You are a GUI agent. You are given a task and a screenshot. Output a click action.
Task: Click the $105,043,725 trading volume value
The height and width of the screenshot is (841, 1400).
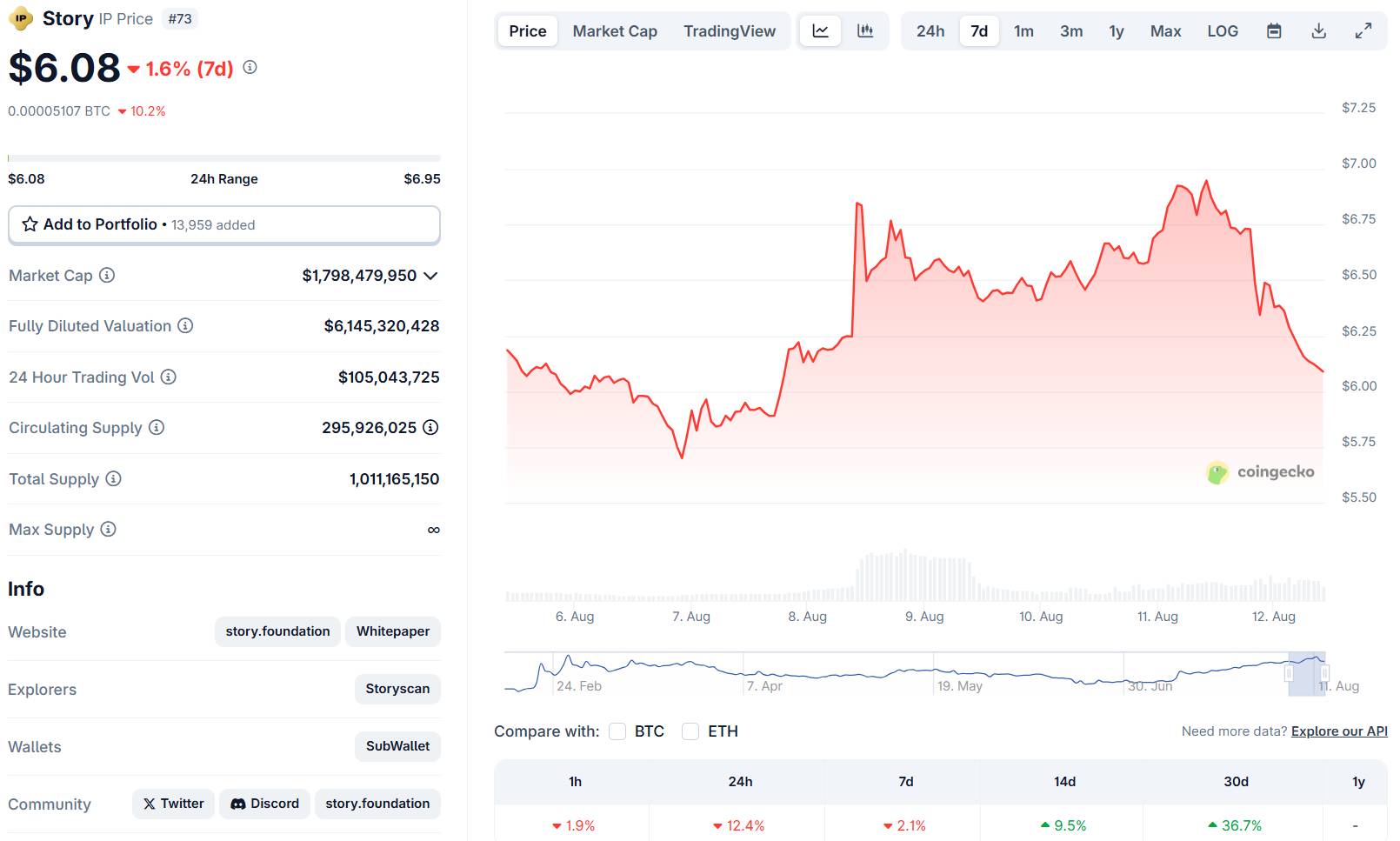pyautogui.click(x=389, y=377)
